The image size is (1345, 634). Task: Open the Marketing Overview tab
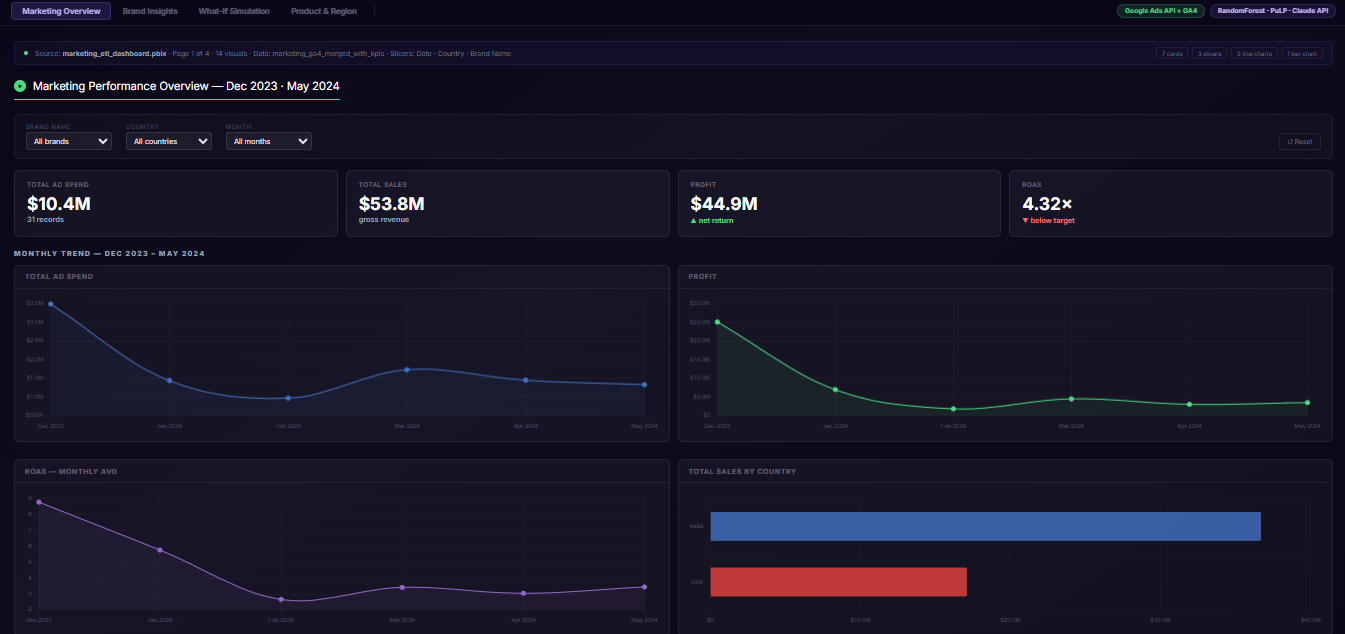61,11
